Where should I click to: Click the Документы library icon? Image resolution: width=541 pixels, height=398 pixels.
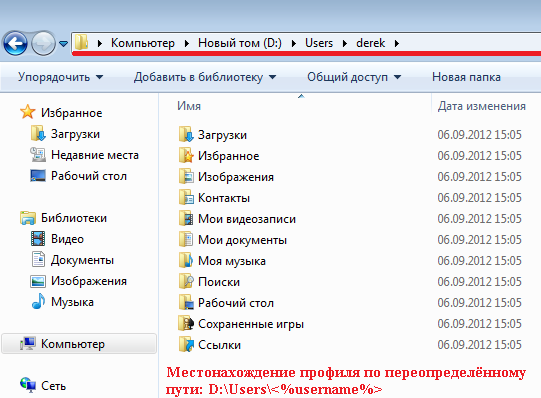[38, 259]
